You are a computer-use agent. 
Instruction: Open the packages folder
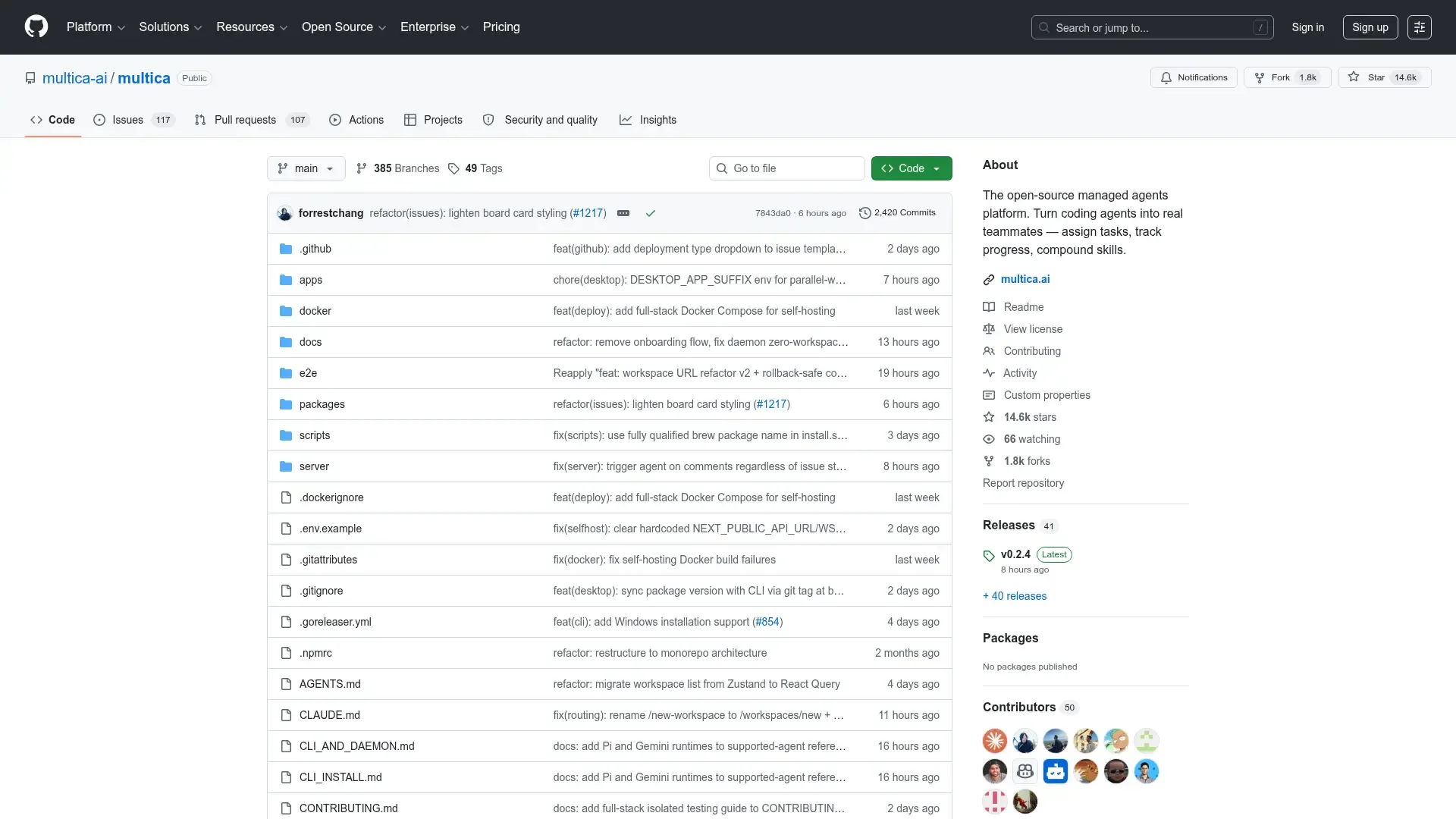(322, 404)
